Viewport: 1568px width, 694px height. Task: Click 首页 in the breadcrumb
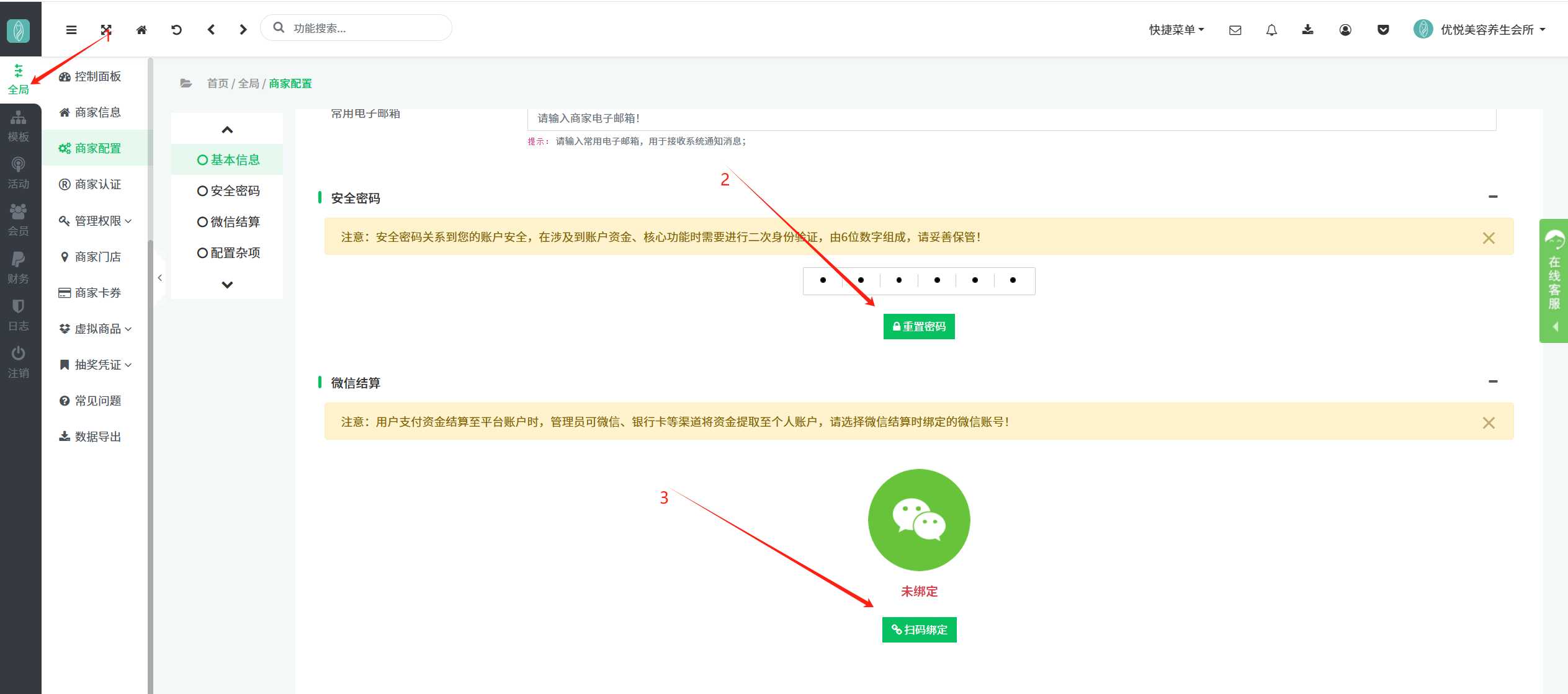point(218,83)
